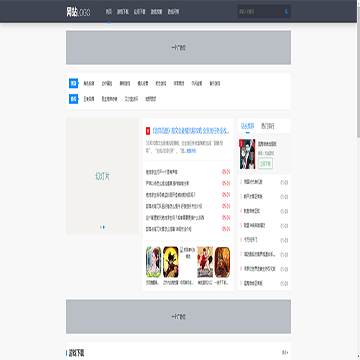This screenshot has width=360, height=360.
Task: Open the rank 2 item in sidebar list
Action: (253, 182)
